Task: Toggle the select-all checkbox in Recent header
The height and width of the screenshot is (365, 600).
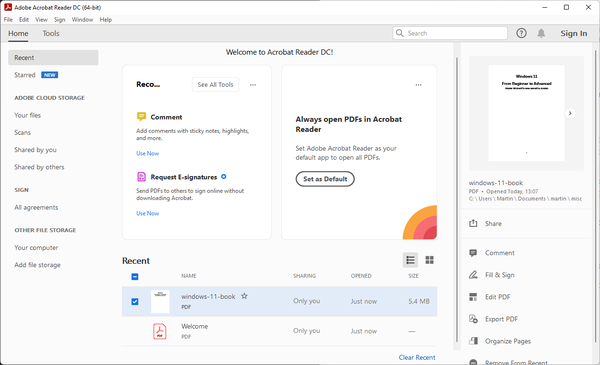Action: pos(135,276)
